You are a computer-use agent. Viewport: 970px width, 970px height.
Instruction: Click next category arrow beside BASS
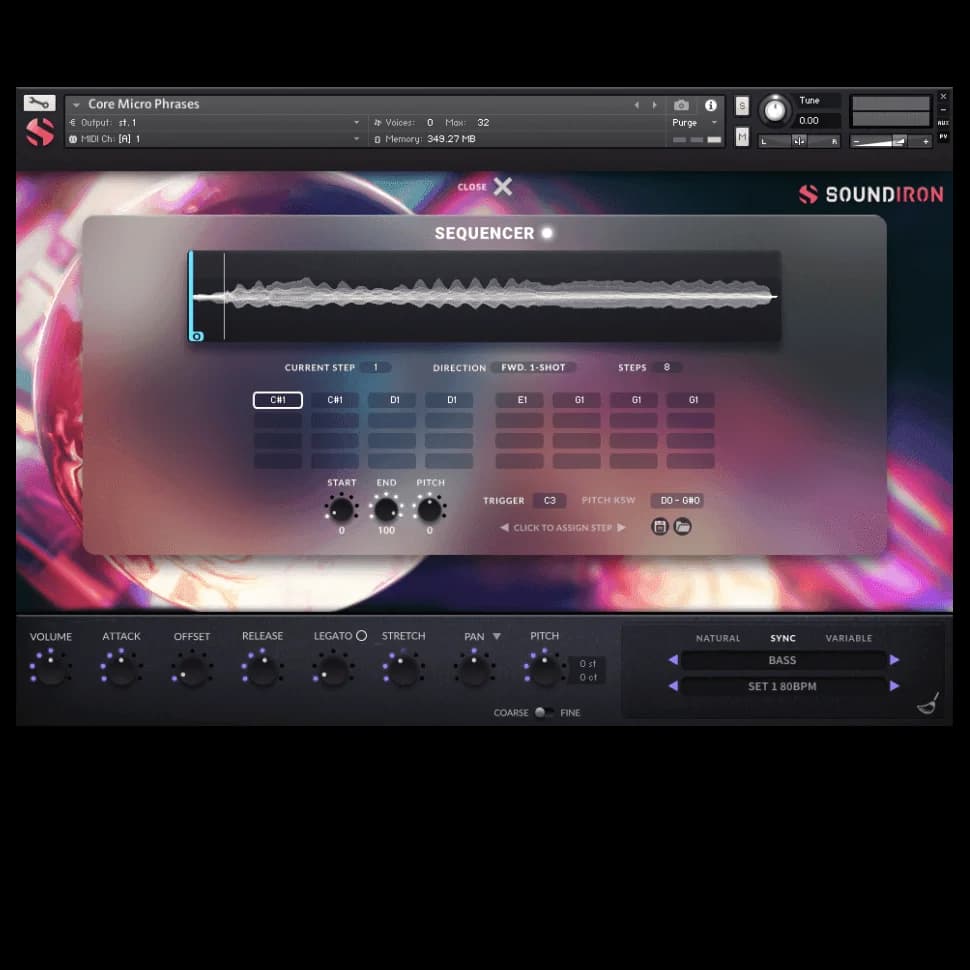pyautogui.click(x=894, y=660)
